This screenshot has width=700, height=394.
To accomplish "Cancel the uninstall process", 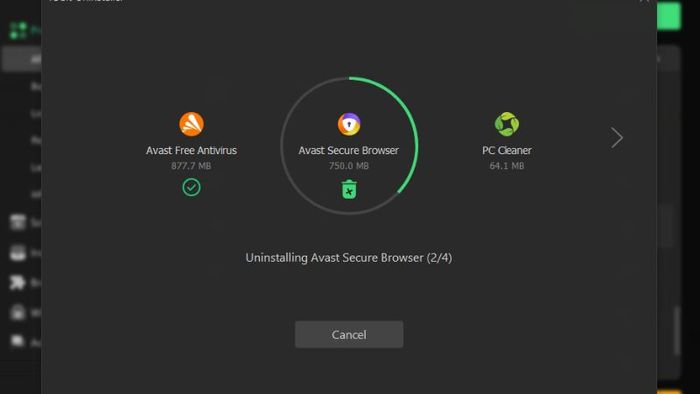I will (x=349, y=335).
